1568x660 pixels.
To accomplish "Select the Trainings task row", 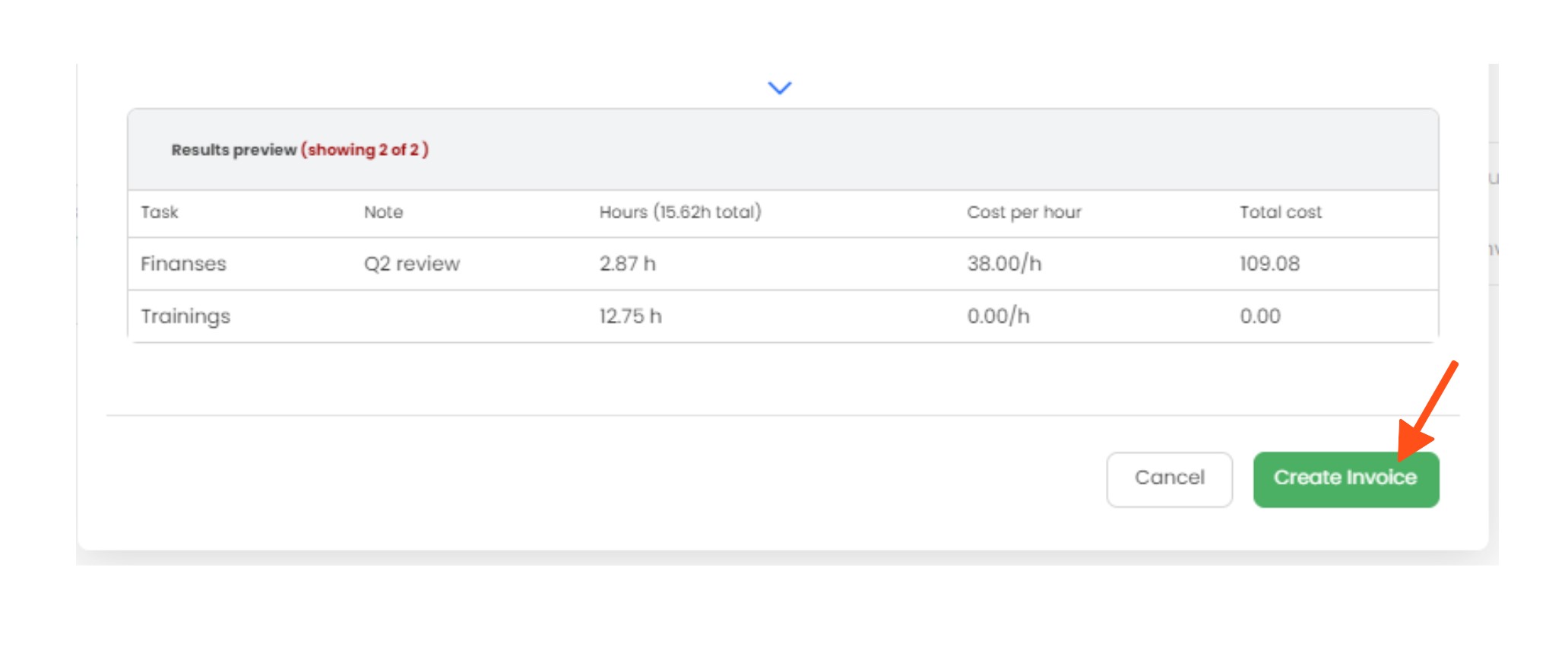I will point(185,316).
